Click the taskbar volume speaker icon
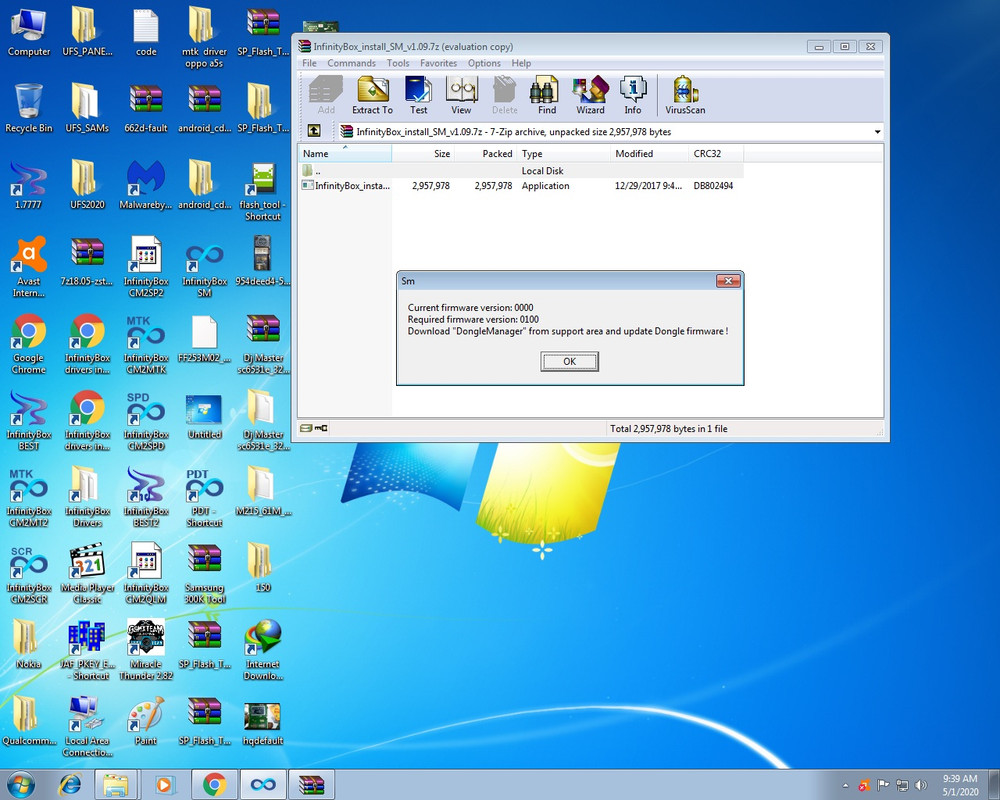This screenshot has height=800, width=1000. [921, 785]
